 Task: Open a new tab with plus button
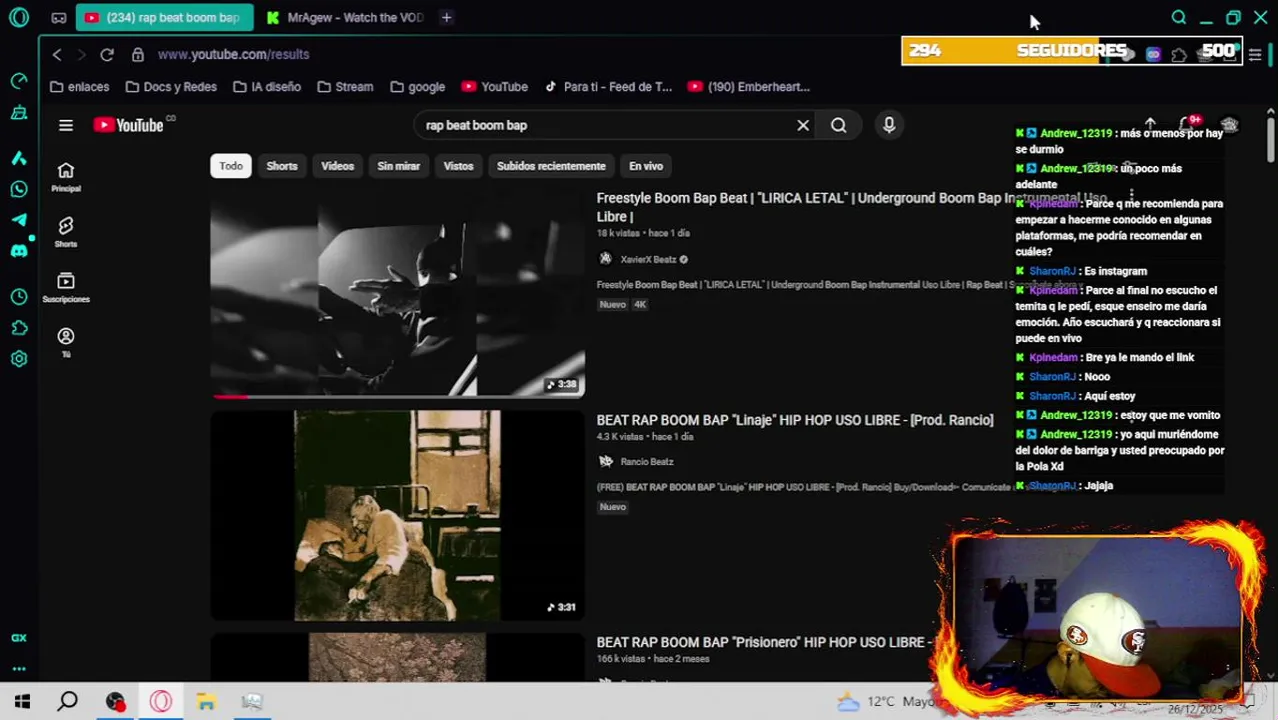click(x=447, y=17)
